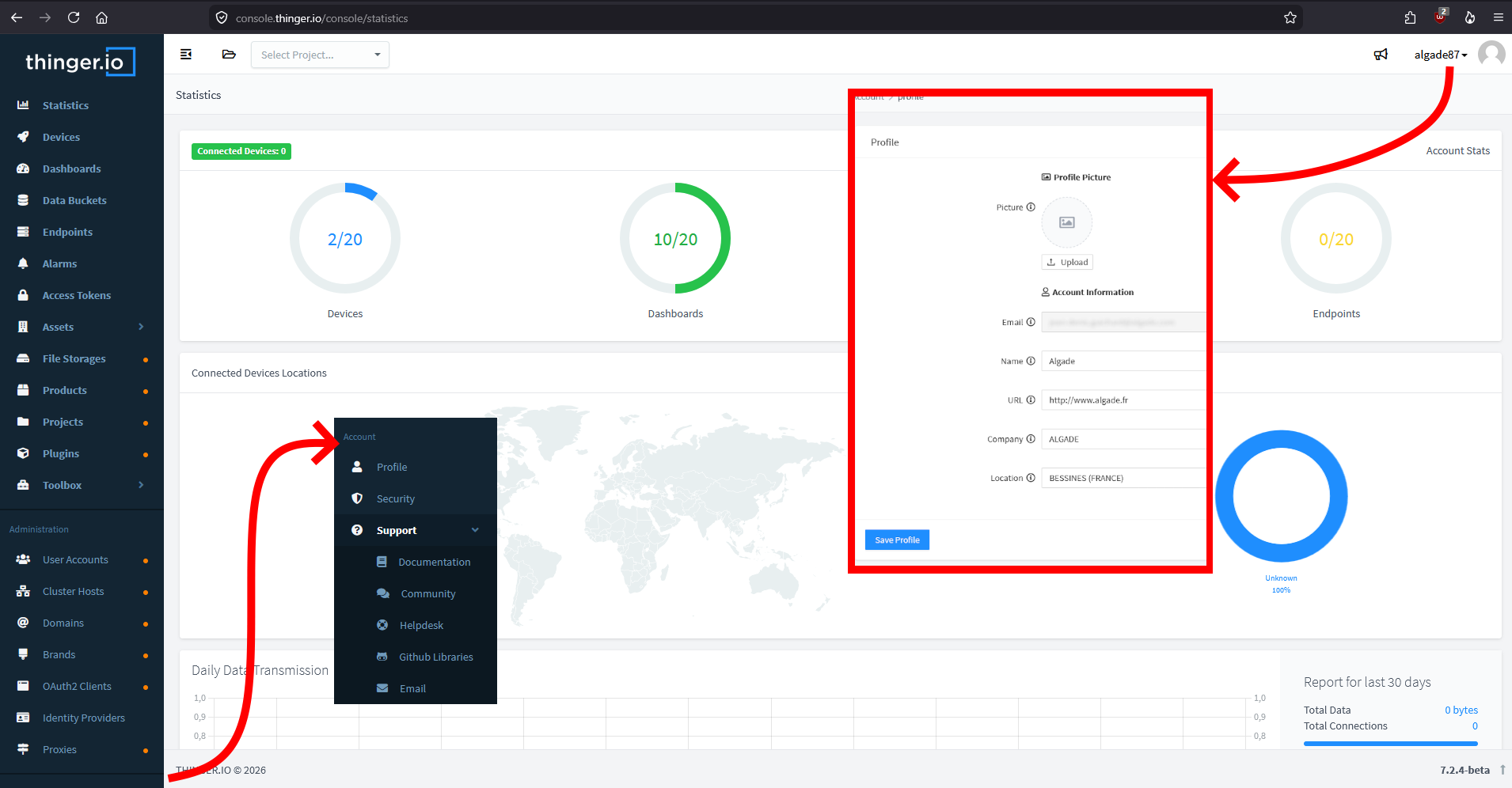Viewport: 1512px width, 788px height.
Task: Click the File Storages drive icon
Action: (23, 358)
